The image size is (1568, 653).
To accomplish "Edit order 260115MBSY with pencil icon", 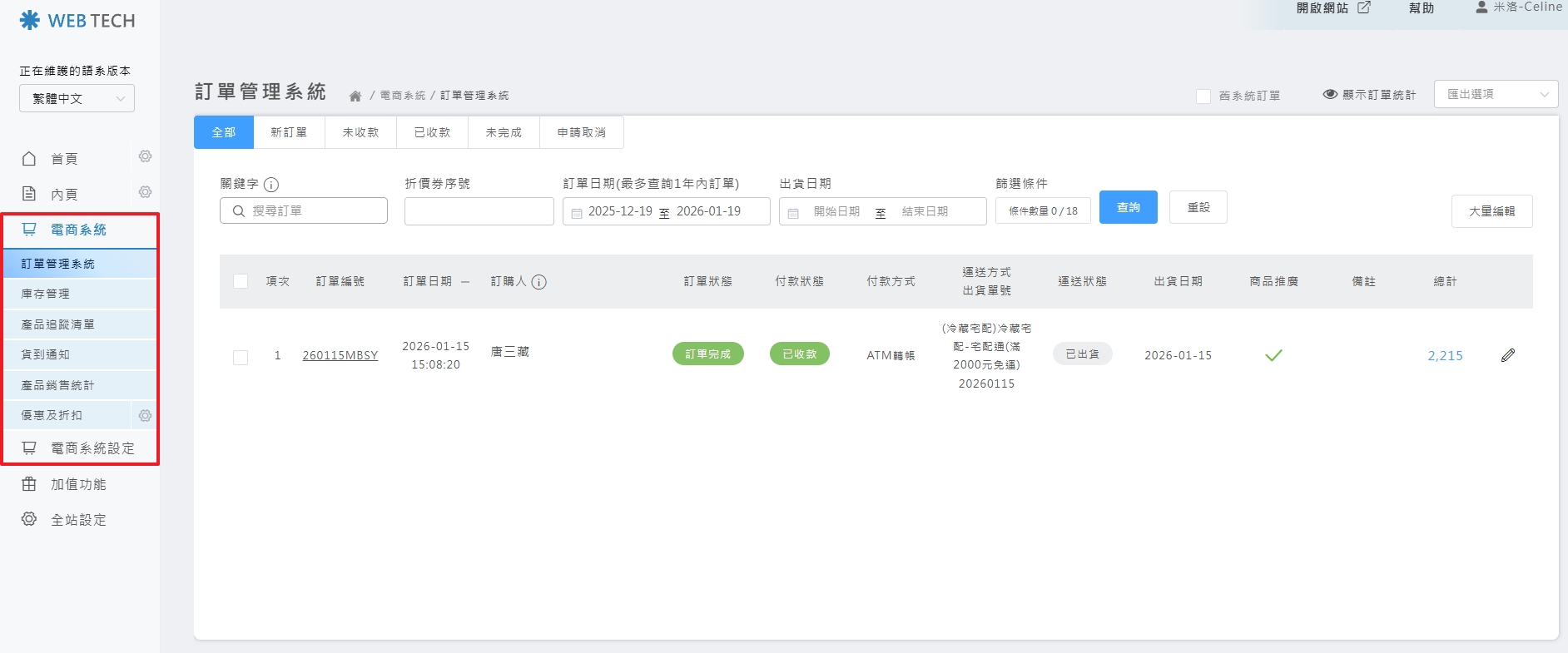I will click(x=1508, y=355).
